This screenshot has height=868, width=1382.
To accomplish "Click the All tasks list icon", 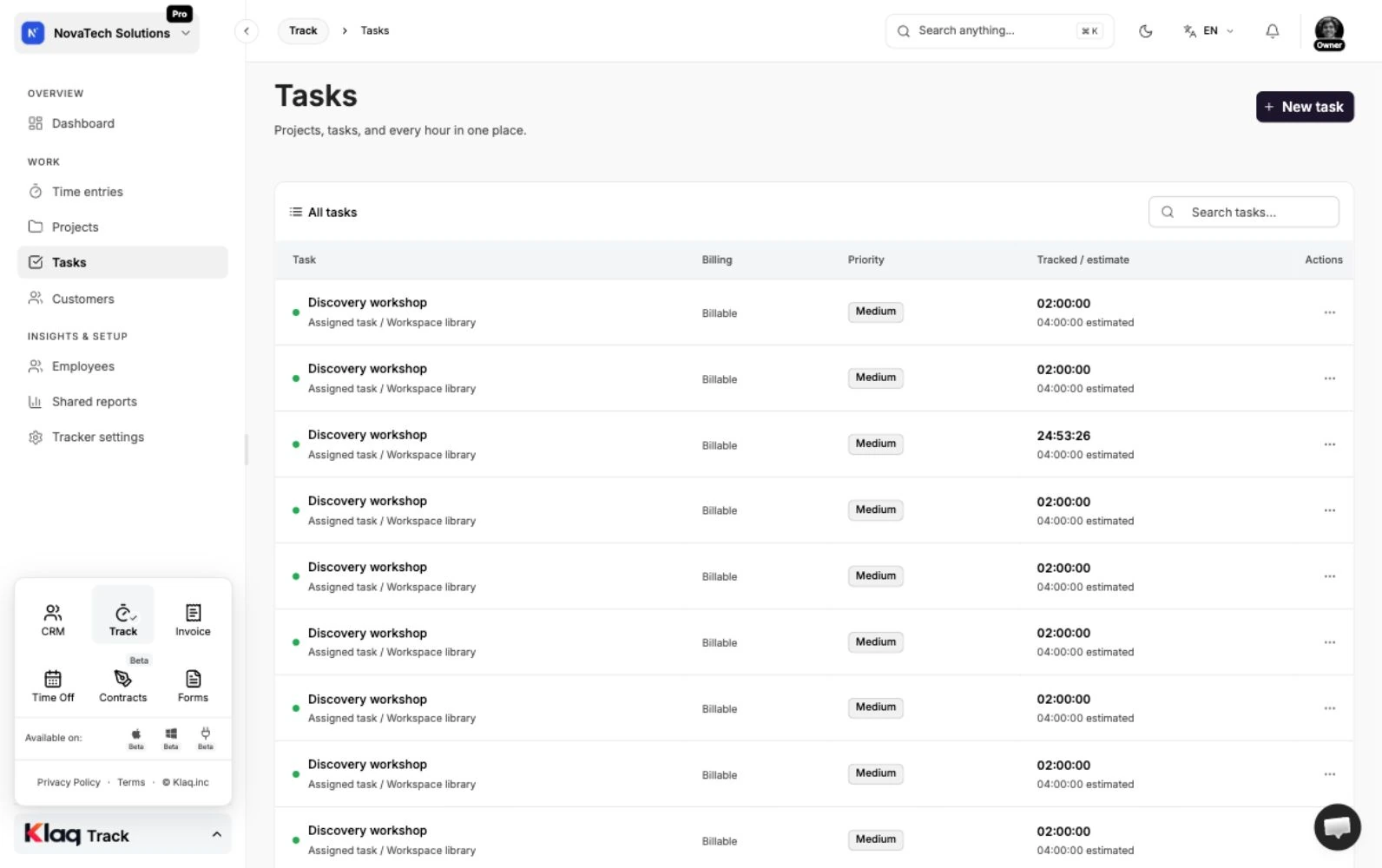I will coord(296,212).
